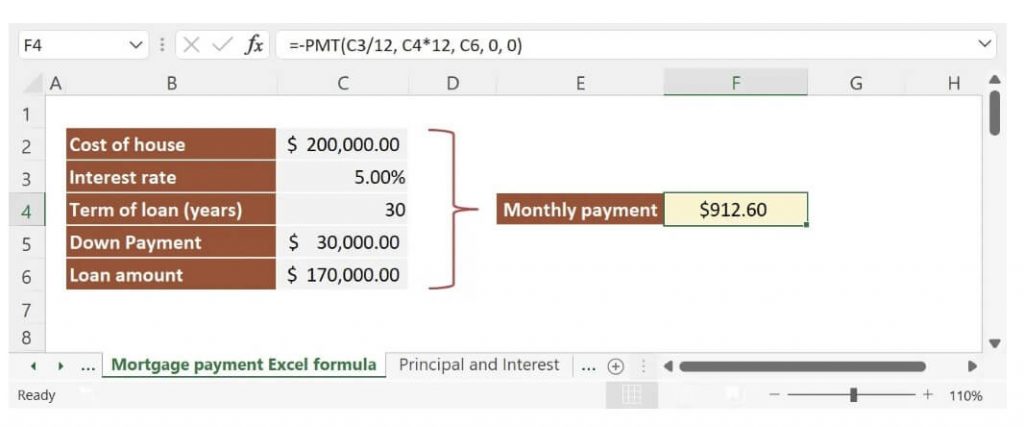The image size is (1024, 427).
Task: Click the formula bar input text
Action: (405, 46)
